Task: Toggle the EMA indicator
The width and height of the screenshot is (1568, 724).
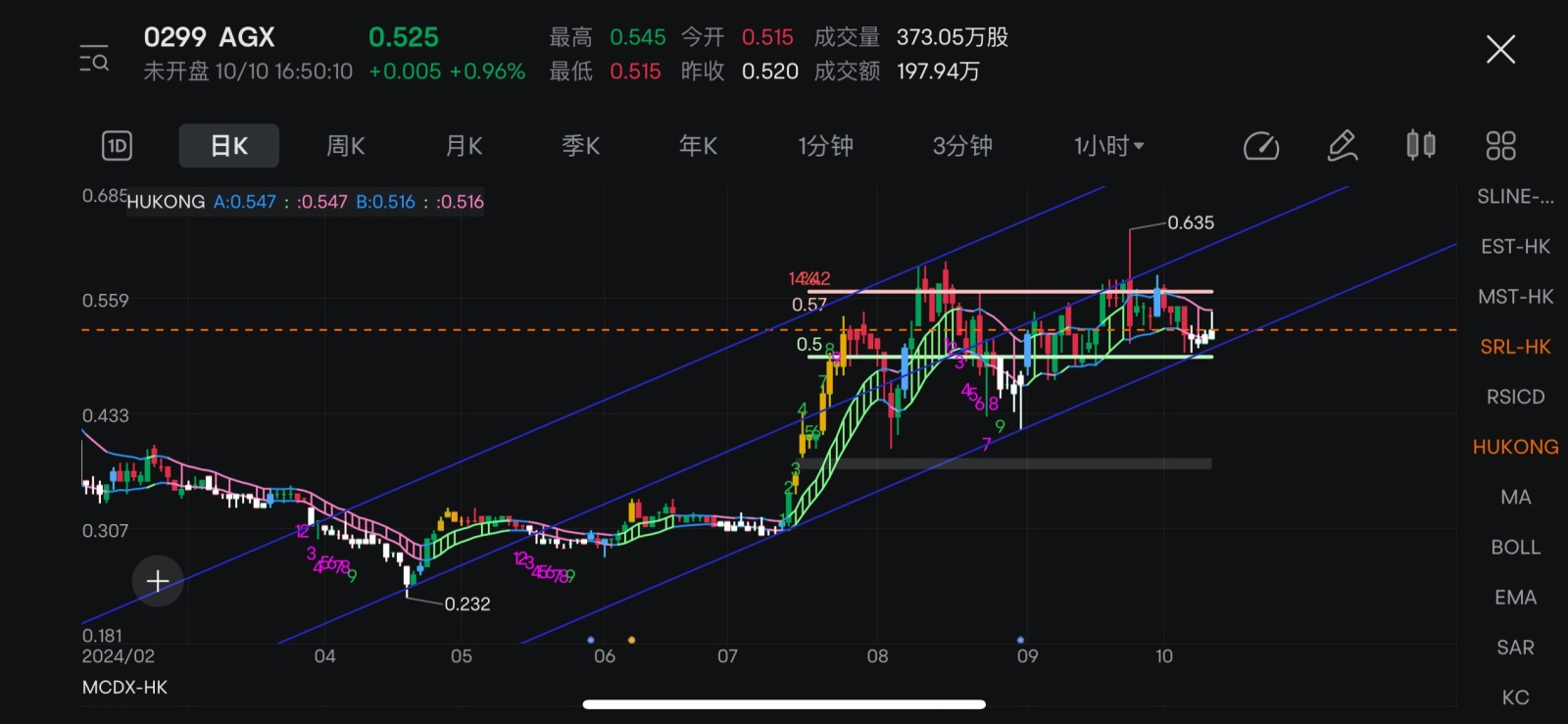Action: (x=1515, y=597)
